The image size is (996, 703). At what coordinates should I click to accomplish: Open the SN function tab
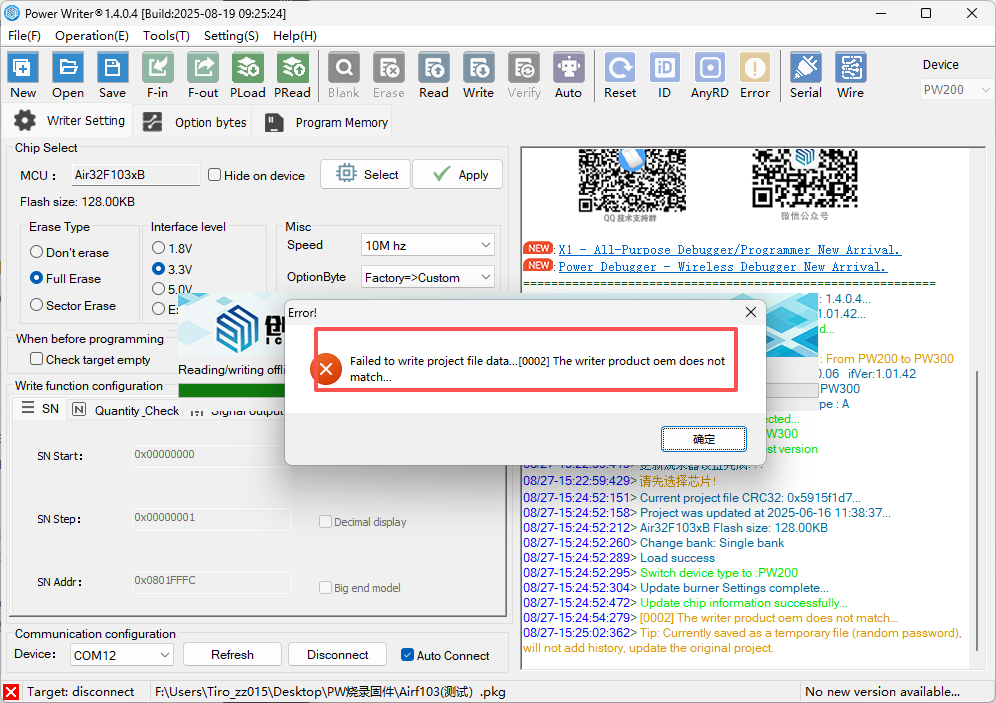pos(40,408)
